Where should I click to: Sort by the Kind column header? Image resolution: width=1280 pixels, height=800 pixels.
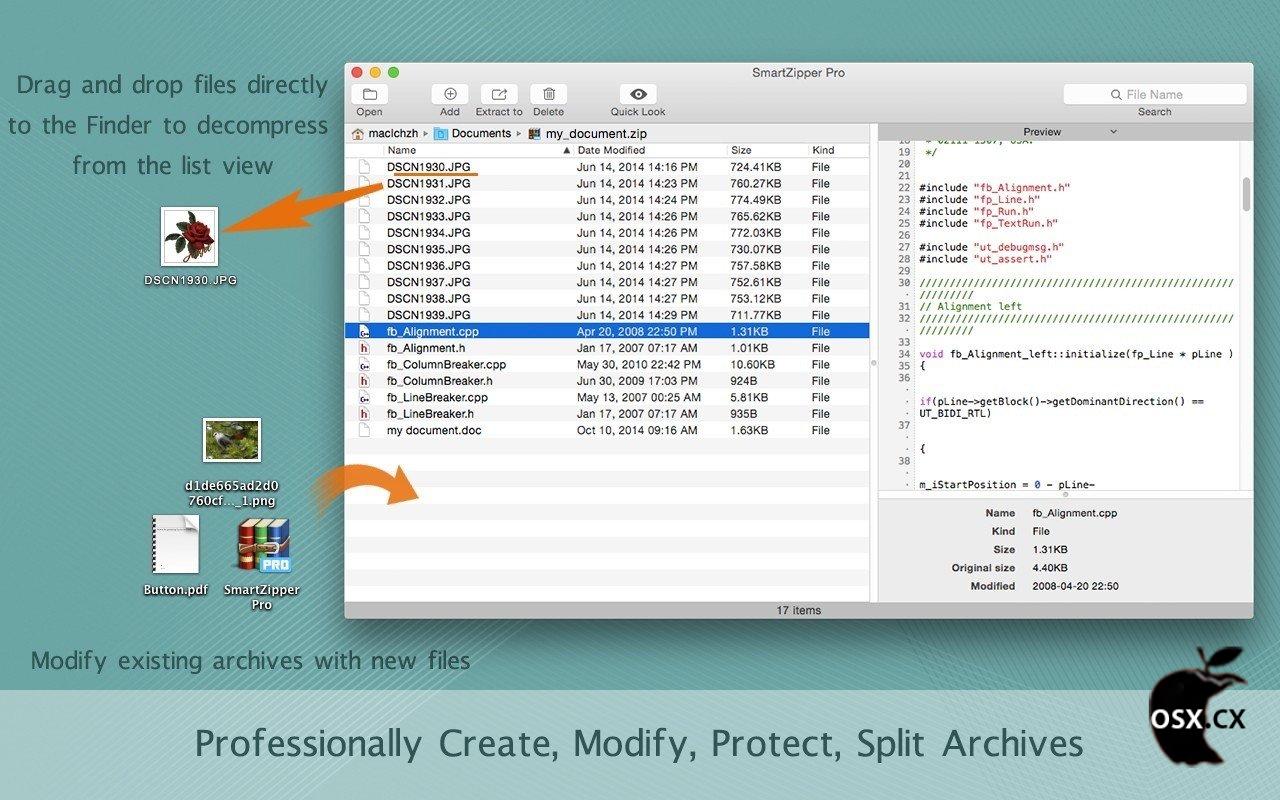pyautogui.click(x=823, y=150)
